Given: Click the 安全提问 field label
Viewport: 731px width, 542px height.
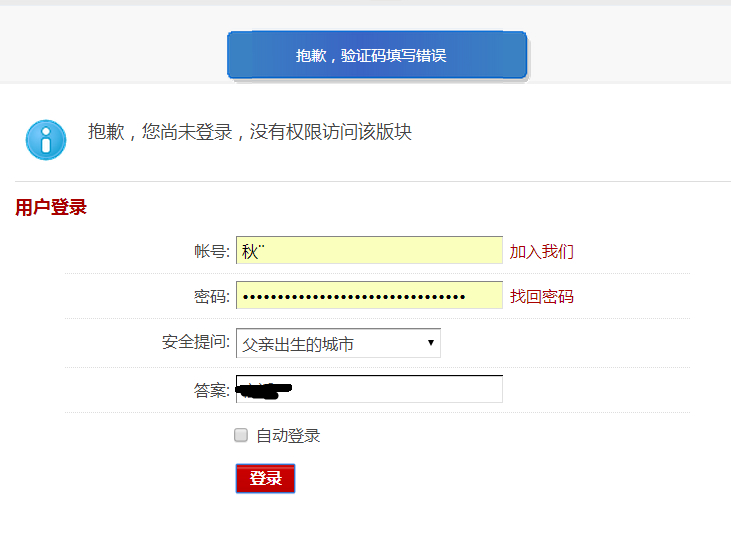Looking at the screenshot, I should pos(196,343).
